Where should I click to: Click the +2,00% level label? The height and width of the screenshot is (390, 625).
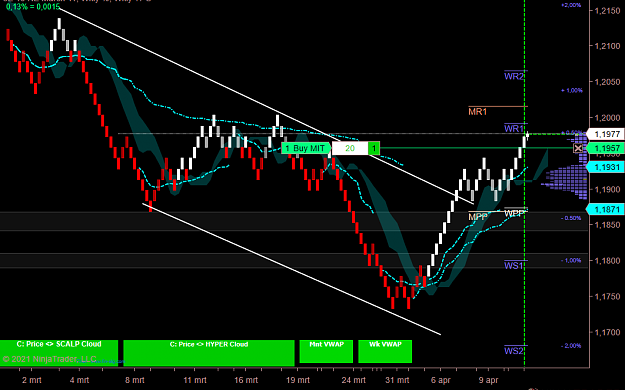point(571,5)
